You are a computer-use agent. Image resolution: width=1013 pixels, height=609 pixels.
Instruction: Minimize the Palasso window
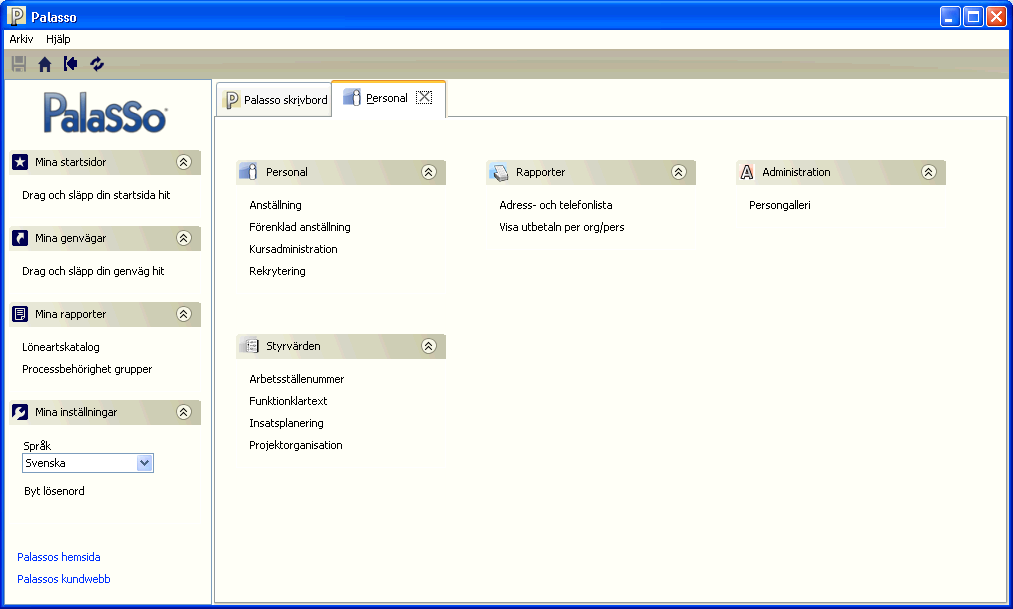950,16
